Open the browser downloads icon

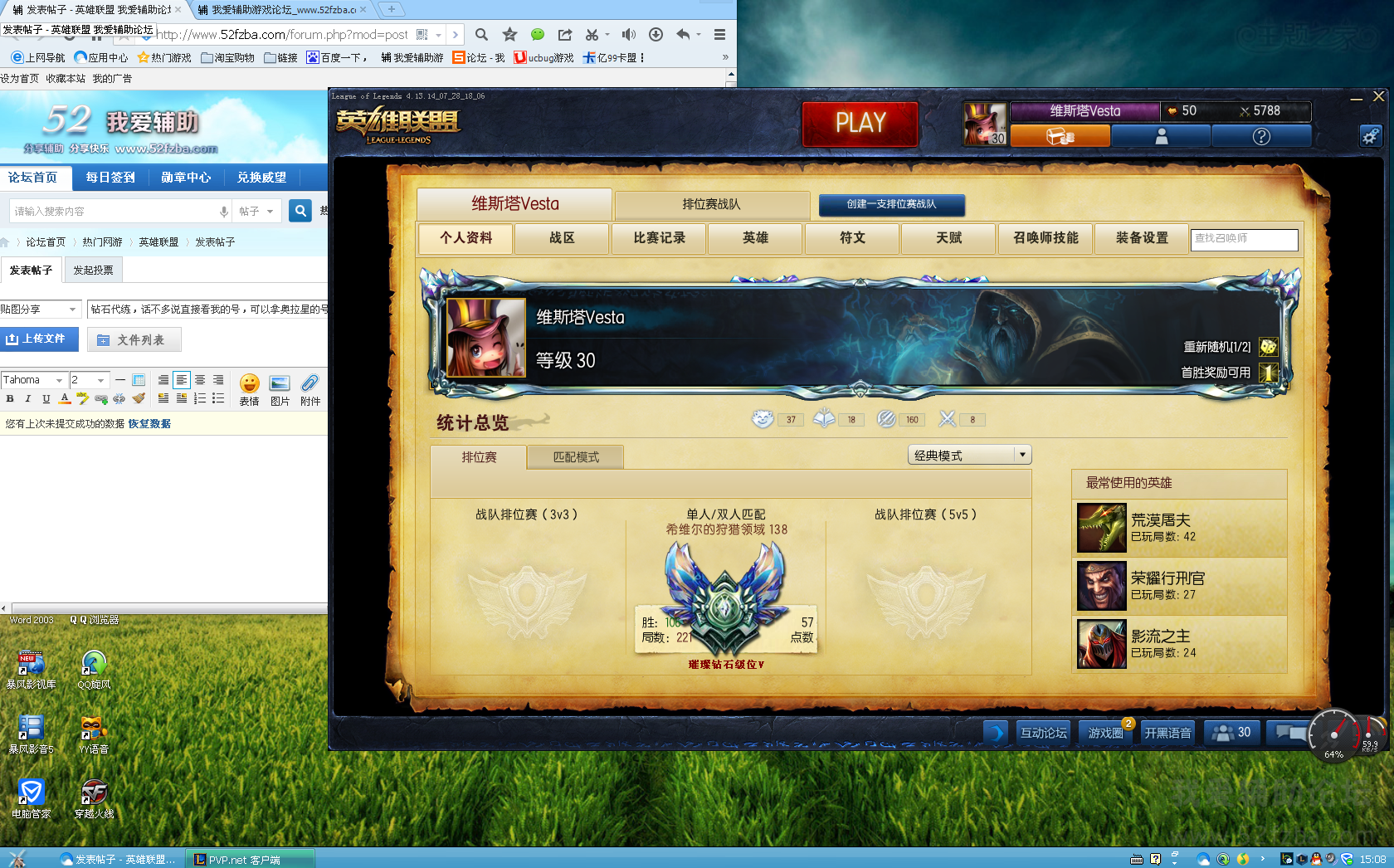(x=656, y=35)
